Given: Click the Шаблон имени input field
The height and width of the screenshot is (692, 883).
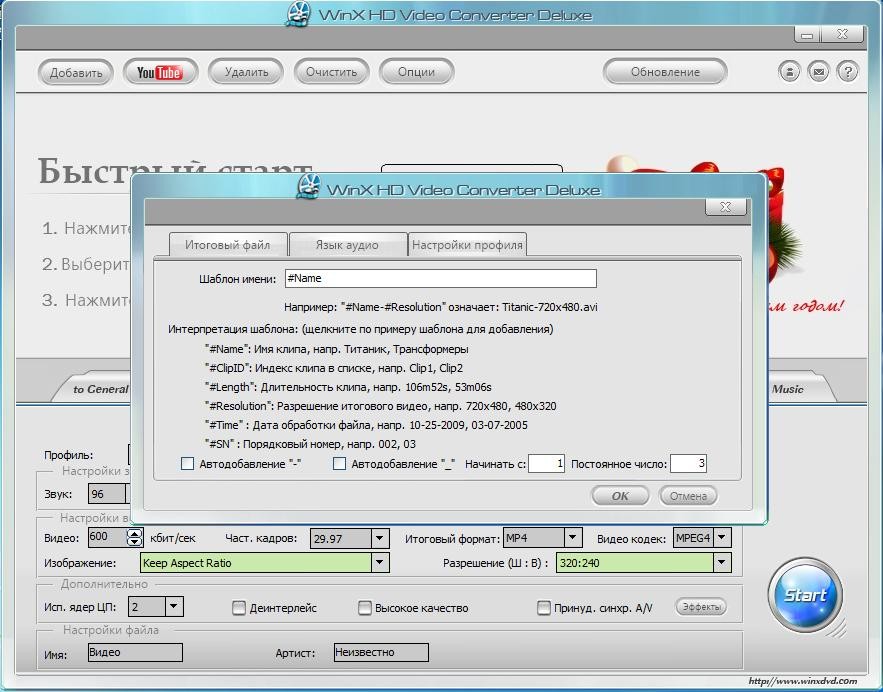Looking at the screenshot, I should click(x=440, y=278).
